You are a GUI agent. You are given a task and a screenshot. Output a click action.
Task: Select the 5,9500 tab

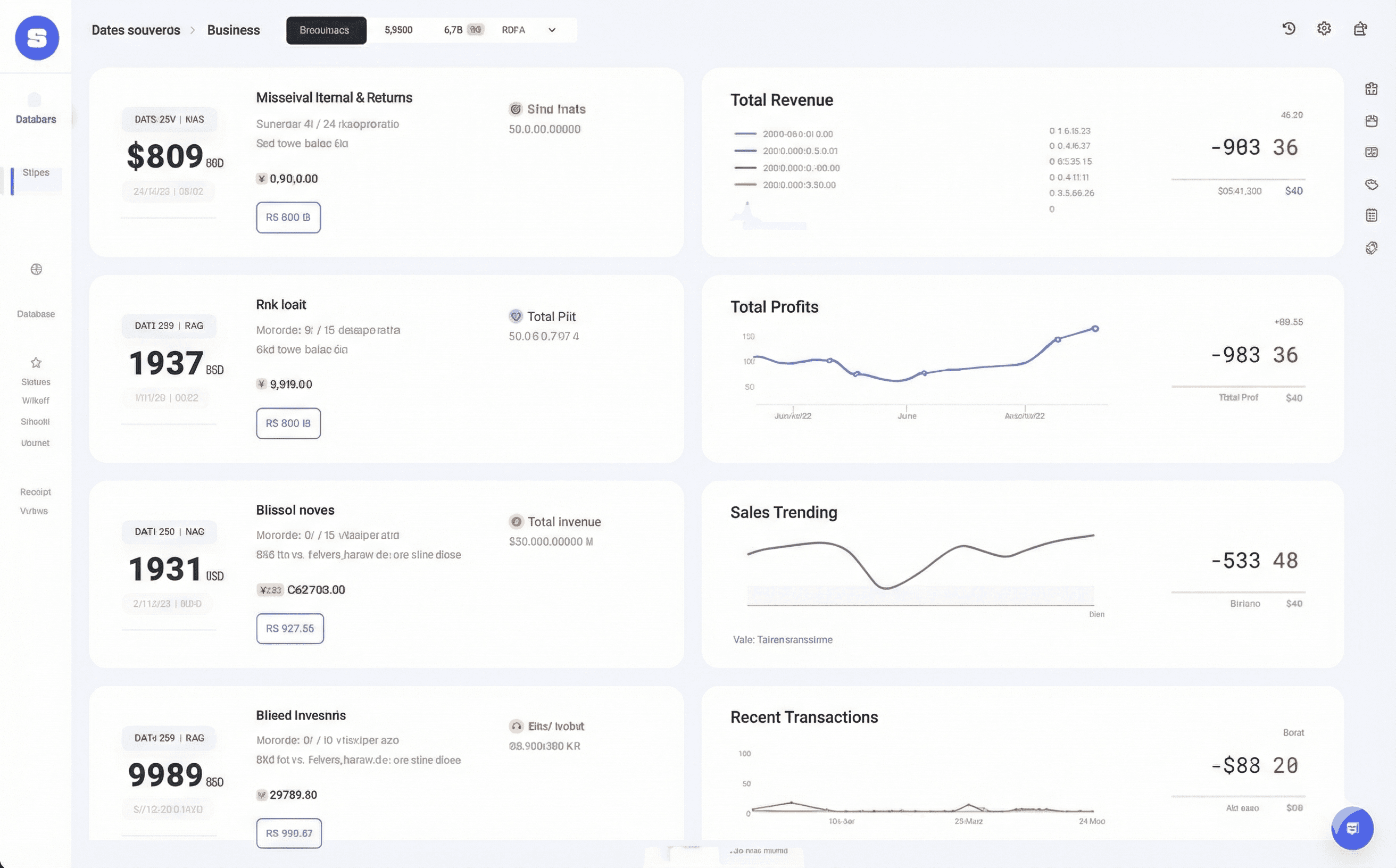(398, 30)
